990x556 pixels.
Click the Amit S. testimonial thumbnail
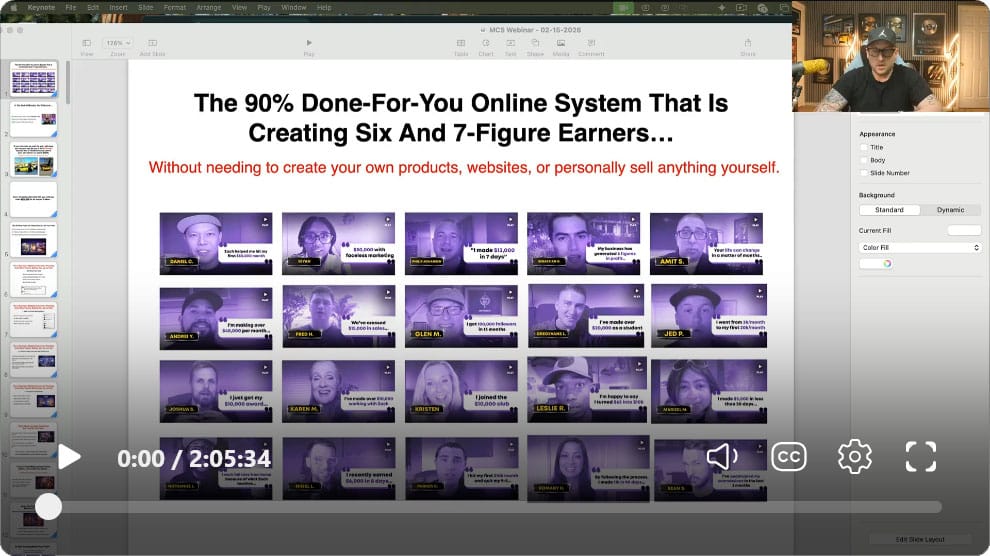[706, 244]
